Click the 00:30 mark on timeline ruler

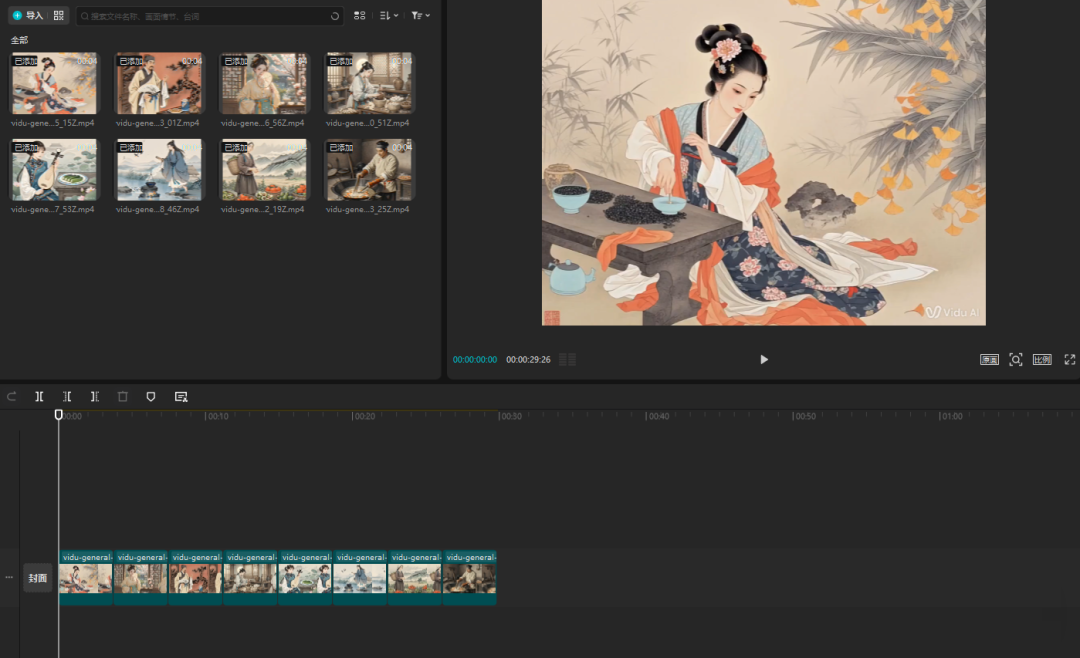pos(510,416)
